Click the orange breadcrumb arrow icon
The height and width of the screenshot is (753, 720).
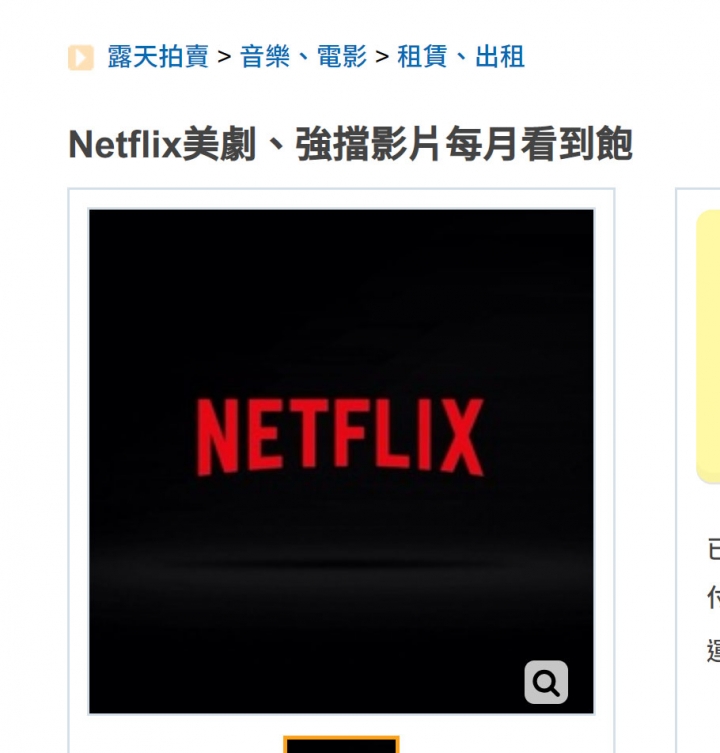point(81,58)
